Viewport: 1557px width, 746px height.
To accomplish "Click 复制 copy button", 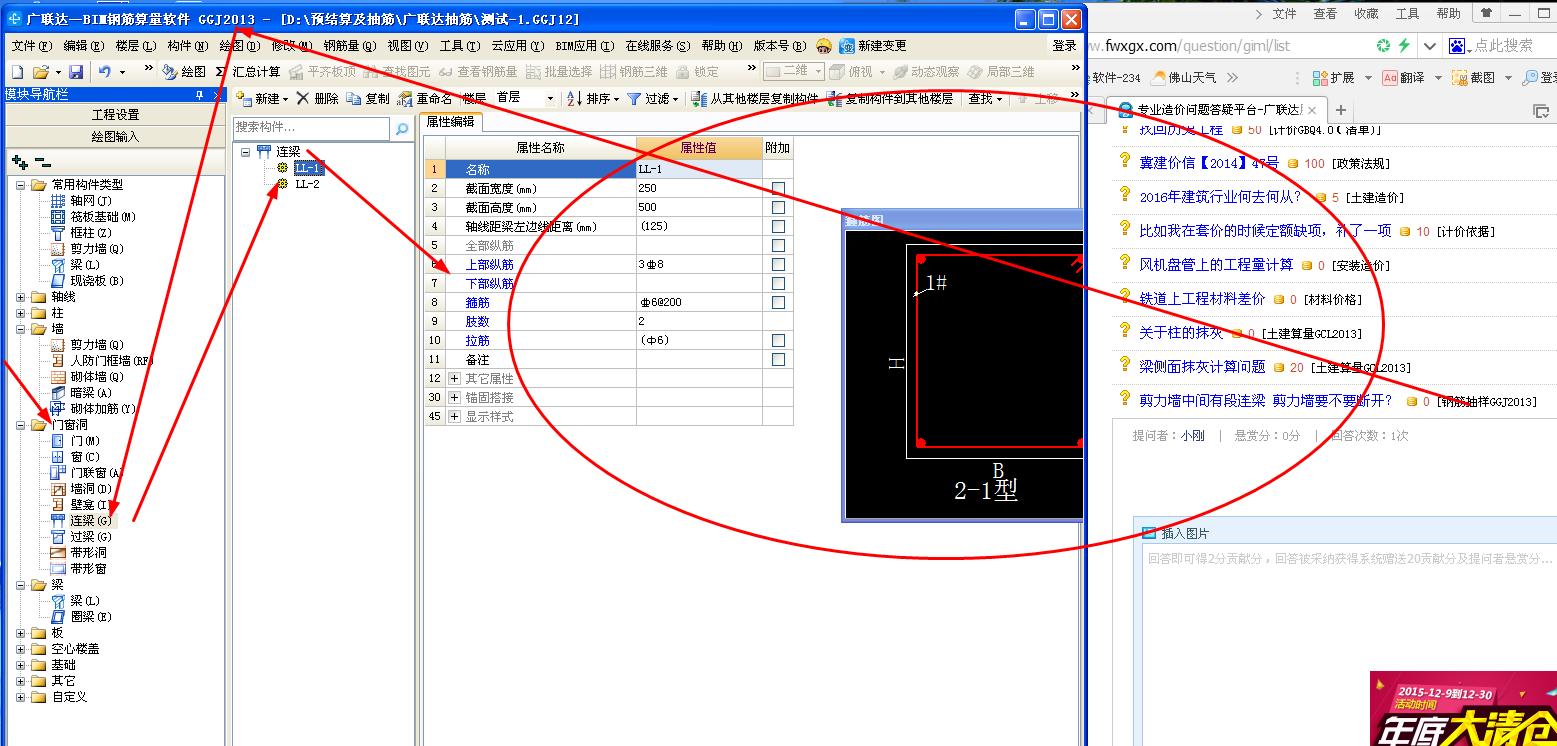I will 368,99.
